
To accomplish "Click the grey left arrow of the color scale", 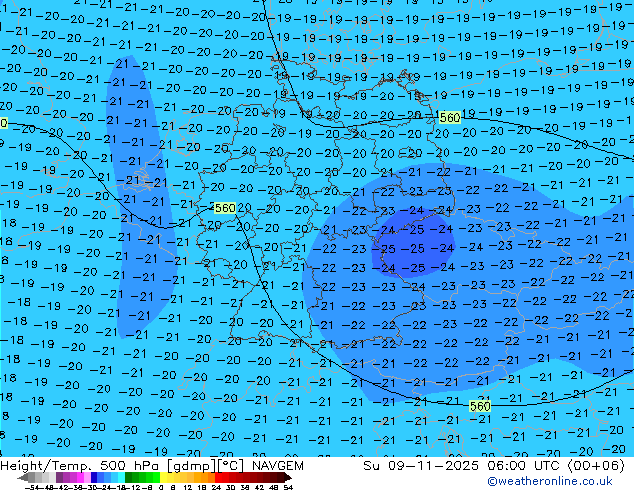I will 22,477.
